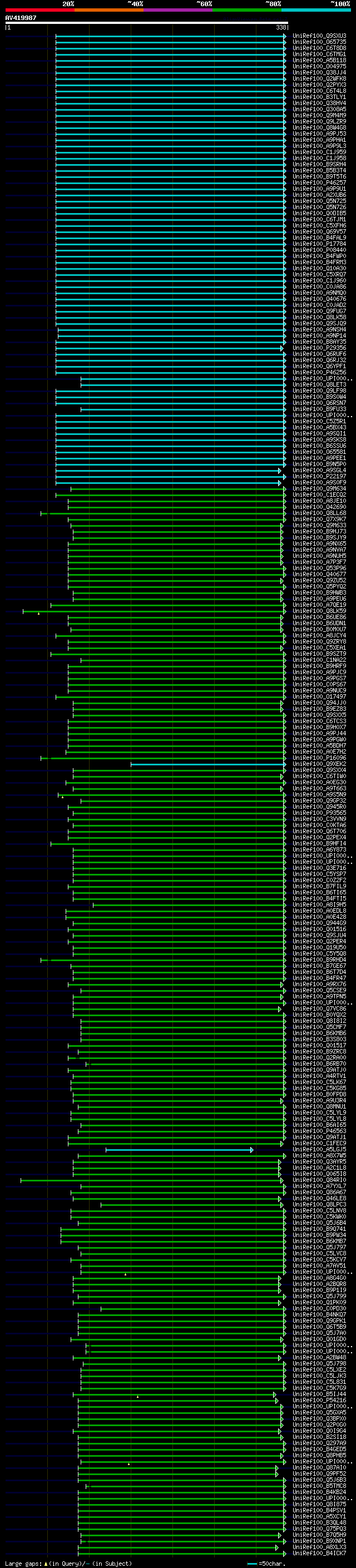Select hit label UniRef100_Q9FUG7
This screenshot has width=356, height=1568.
[x=319, y=311]
